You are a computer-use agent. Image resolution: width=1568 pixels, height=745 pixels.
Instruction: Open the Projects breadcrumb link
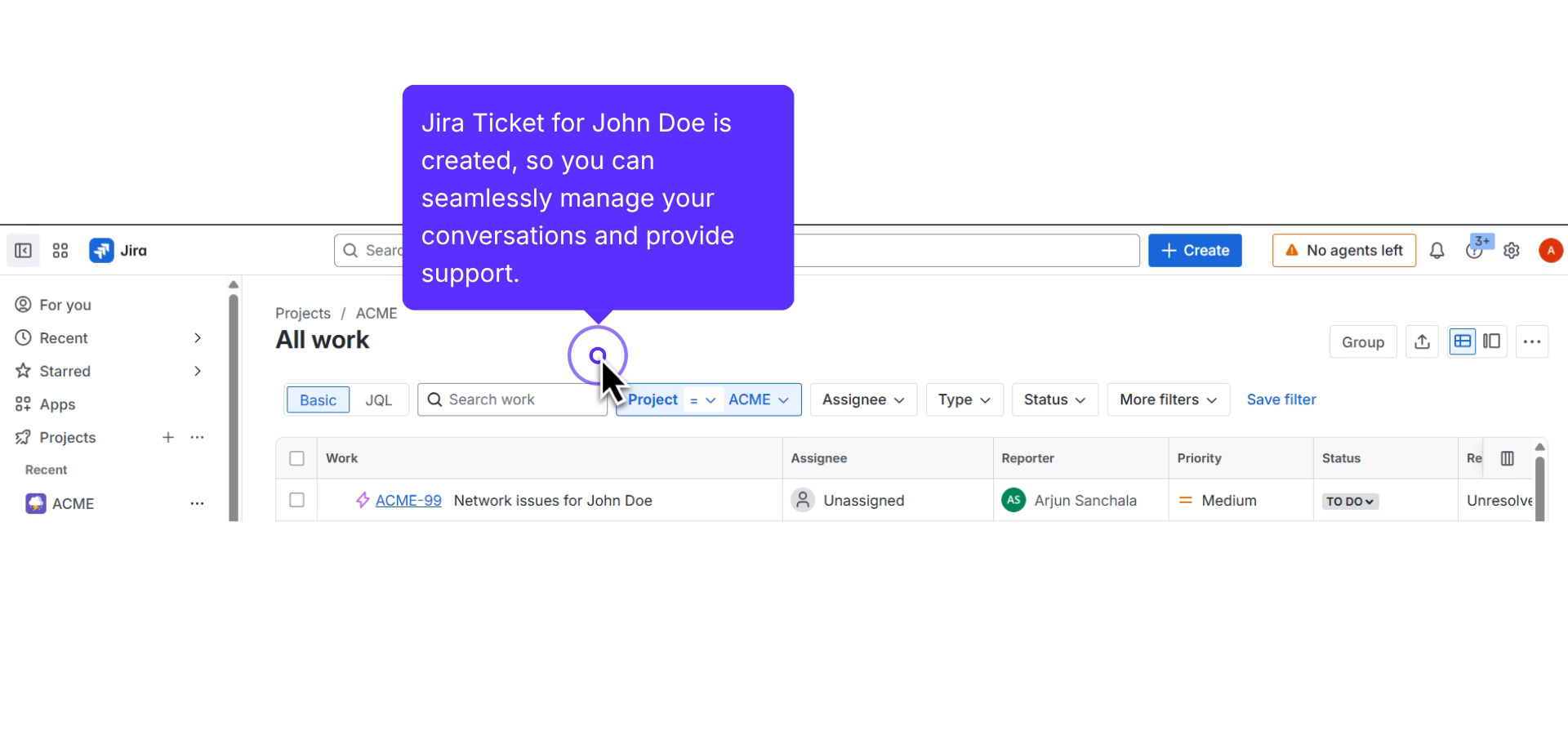(x=302, y=313)
